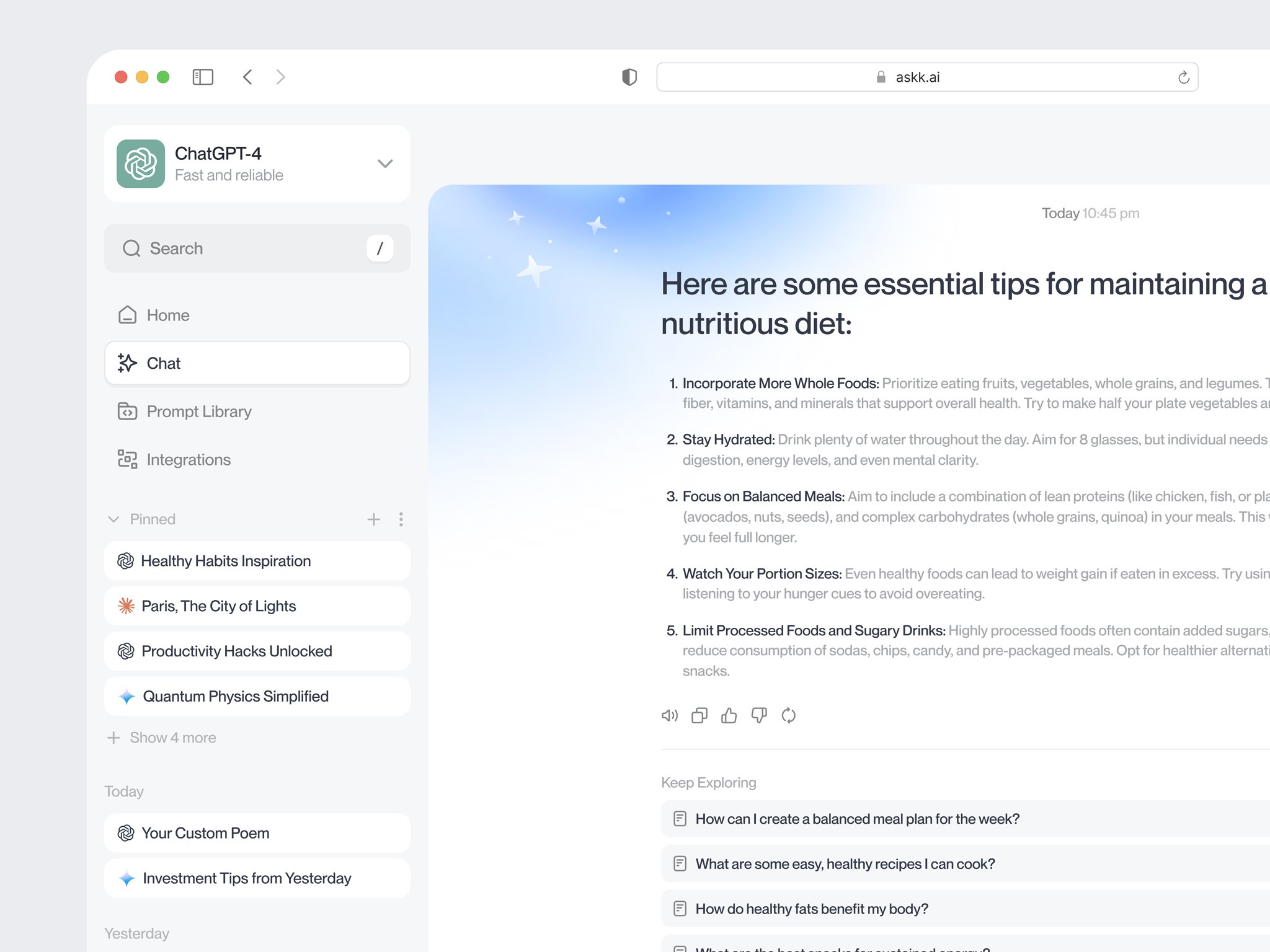Click the copy response icon
This screenshot has height=952, width=1270.
pos(700,714)
